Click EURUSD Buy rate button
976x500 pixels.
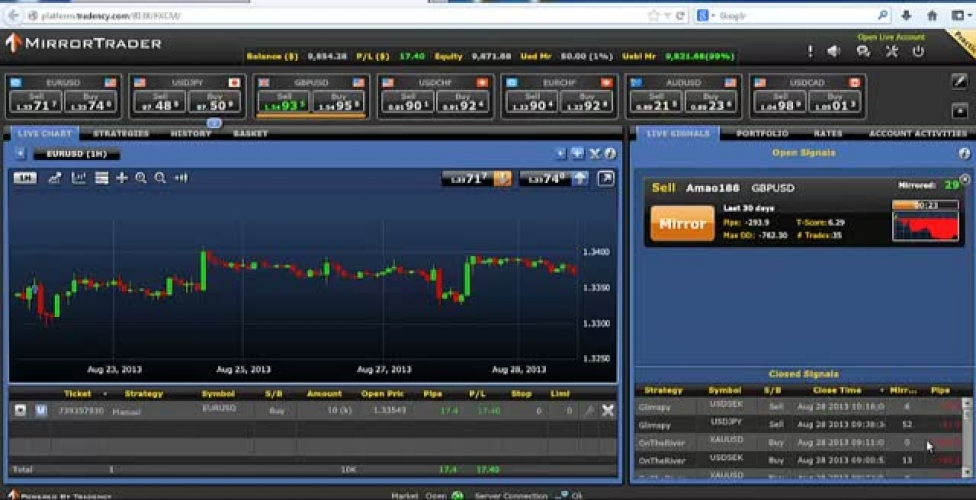tap(91, 102)
